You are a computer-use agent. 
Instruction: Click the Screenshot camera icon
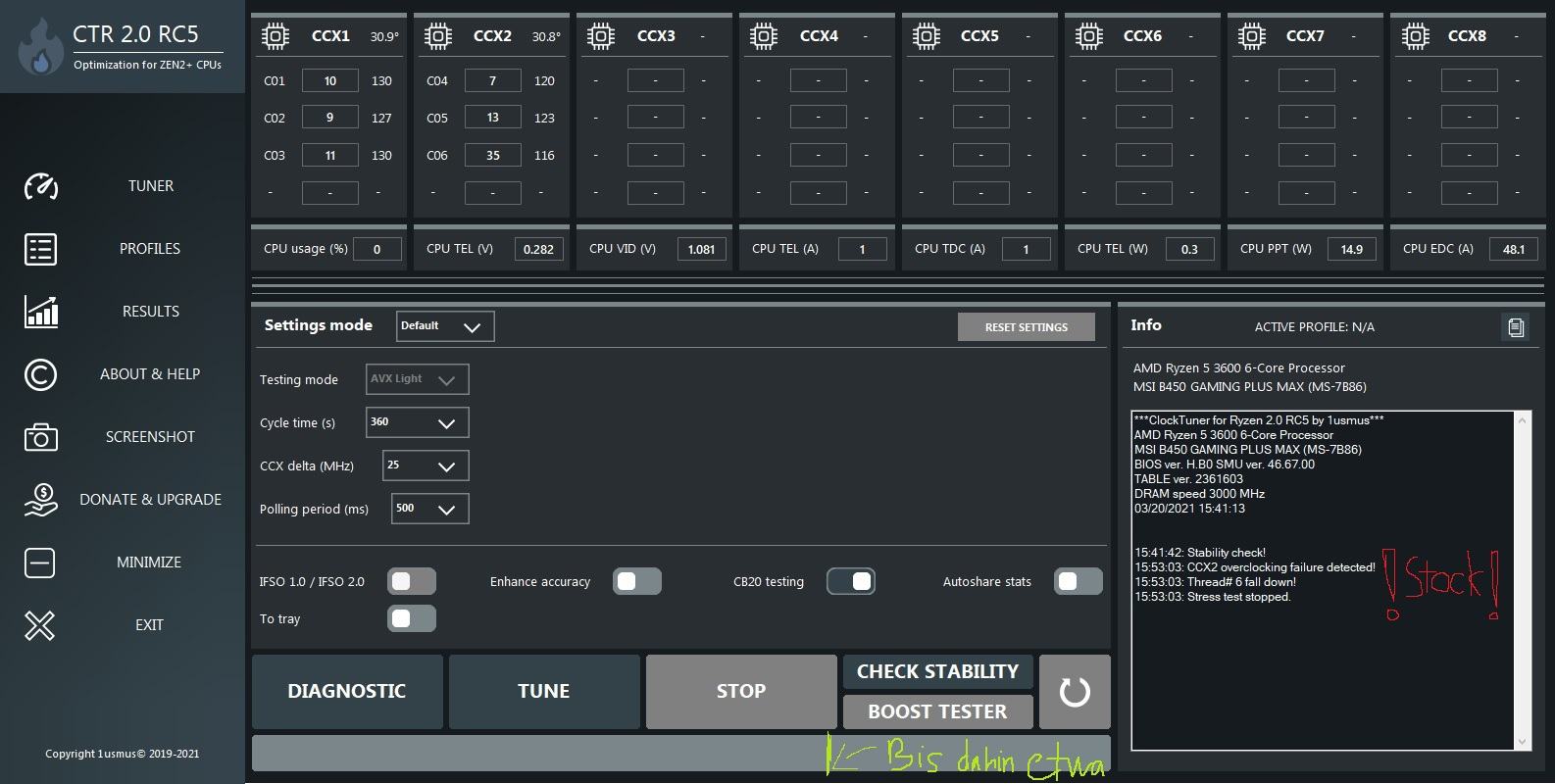pyautogui.click(x=40, y=437)
